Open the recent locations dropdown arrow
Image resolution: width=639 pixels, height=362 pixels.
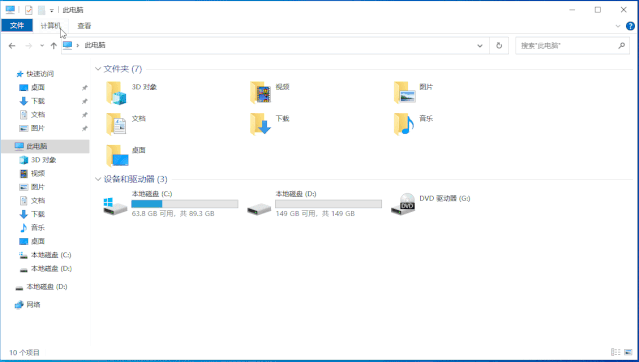[42, 46]
